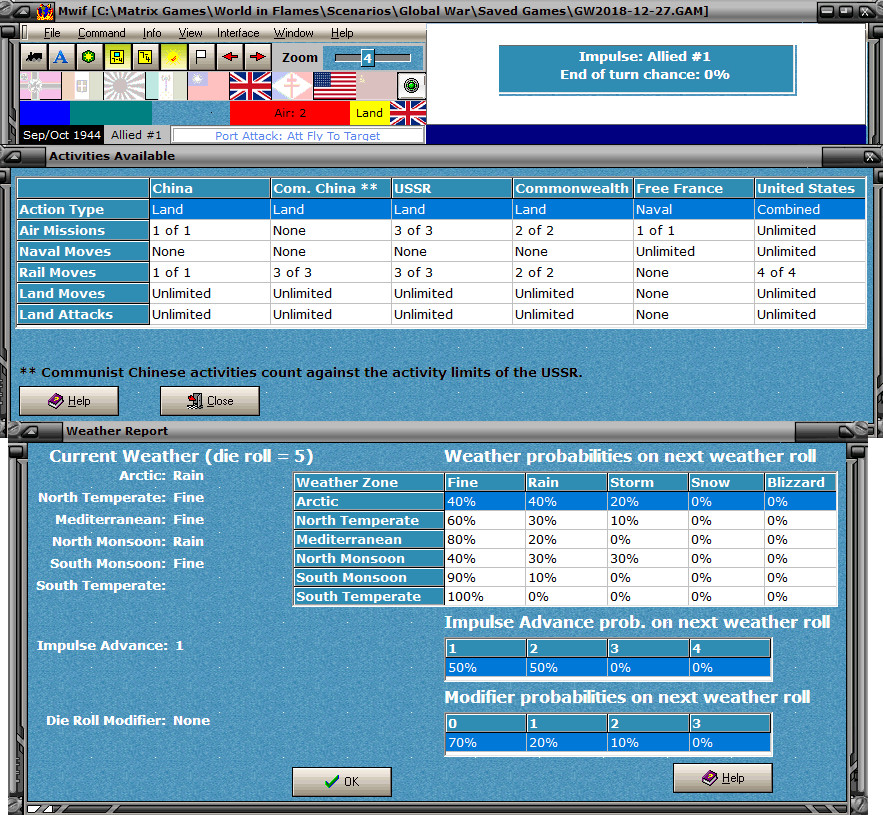883x815 pixels.
Task: Open the Window menu
Action: [293, 33]
